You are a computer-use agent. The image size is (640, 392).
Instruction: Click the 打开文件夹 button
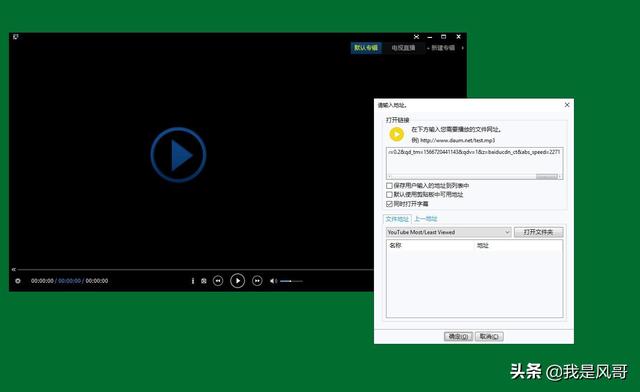click(x=538, y=232)
